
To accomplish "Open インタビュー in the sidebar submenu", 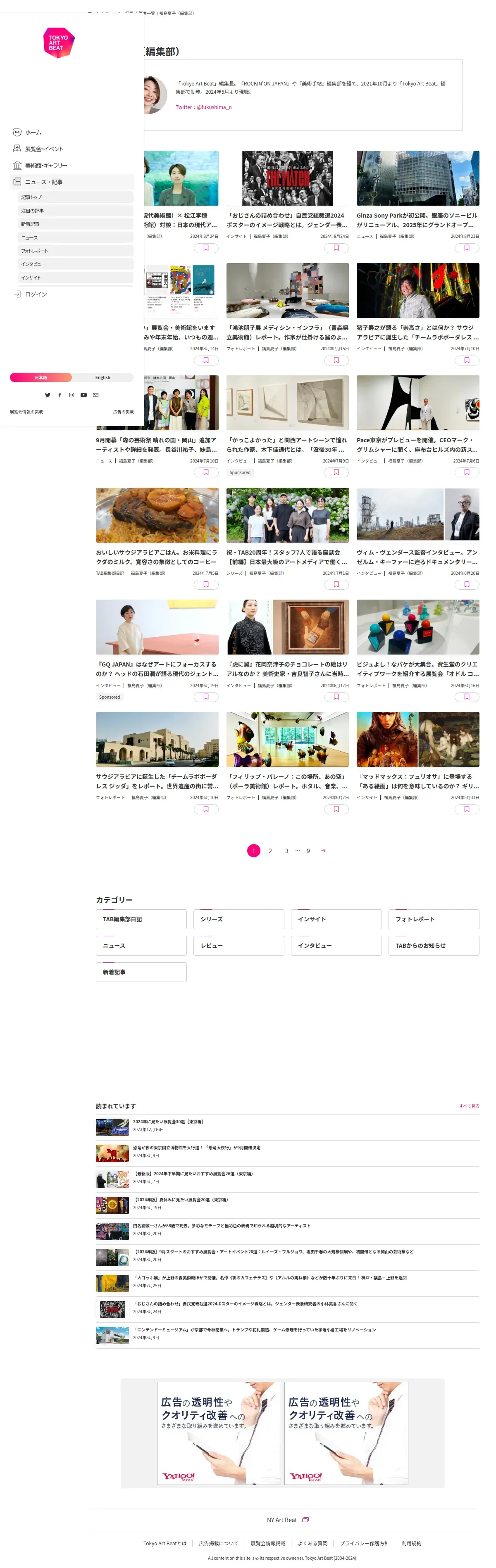I will point(76,264).
